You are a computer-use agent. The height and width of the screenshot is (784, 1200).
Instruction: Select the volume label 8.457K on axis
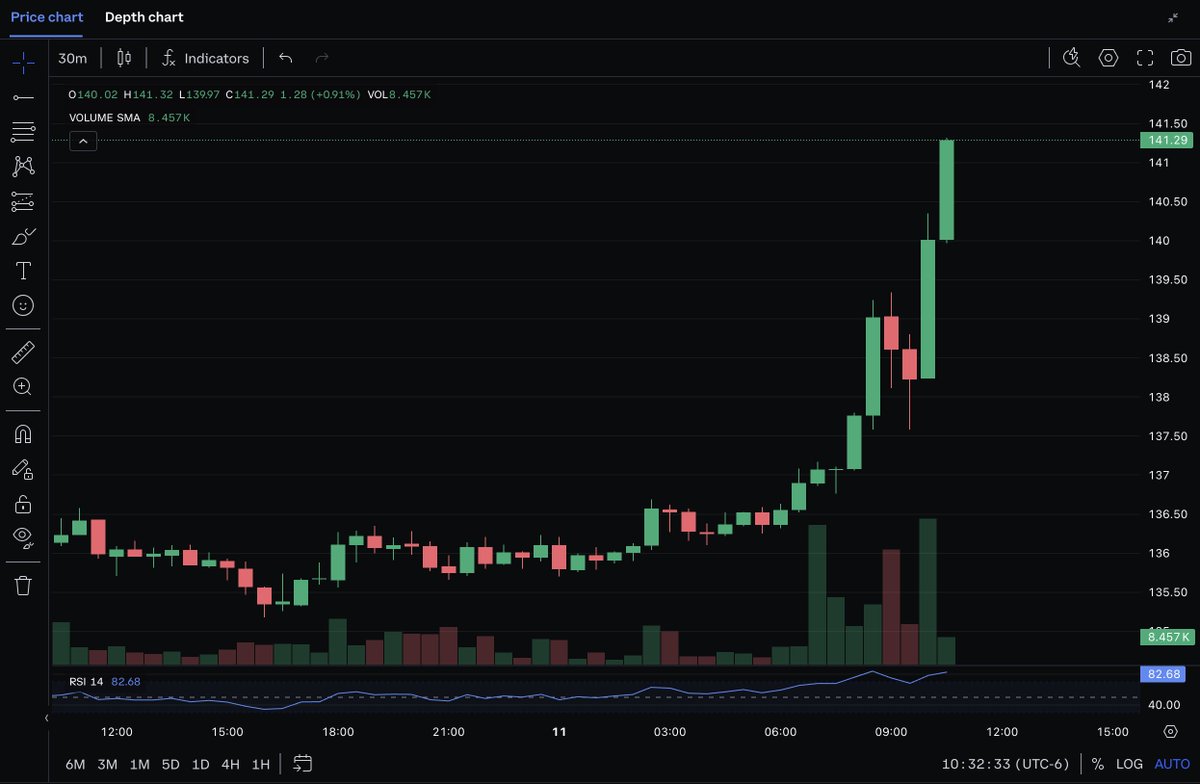click(1167, 636)
